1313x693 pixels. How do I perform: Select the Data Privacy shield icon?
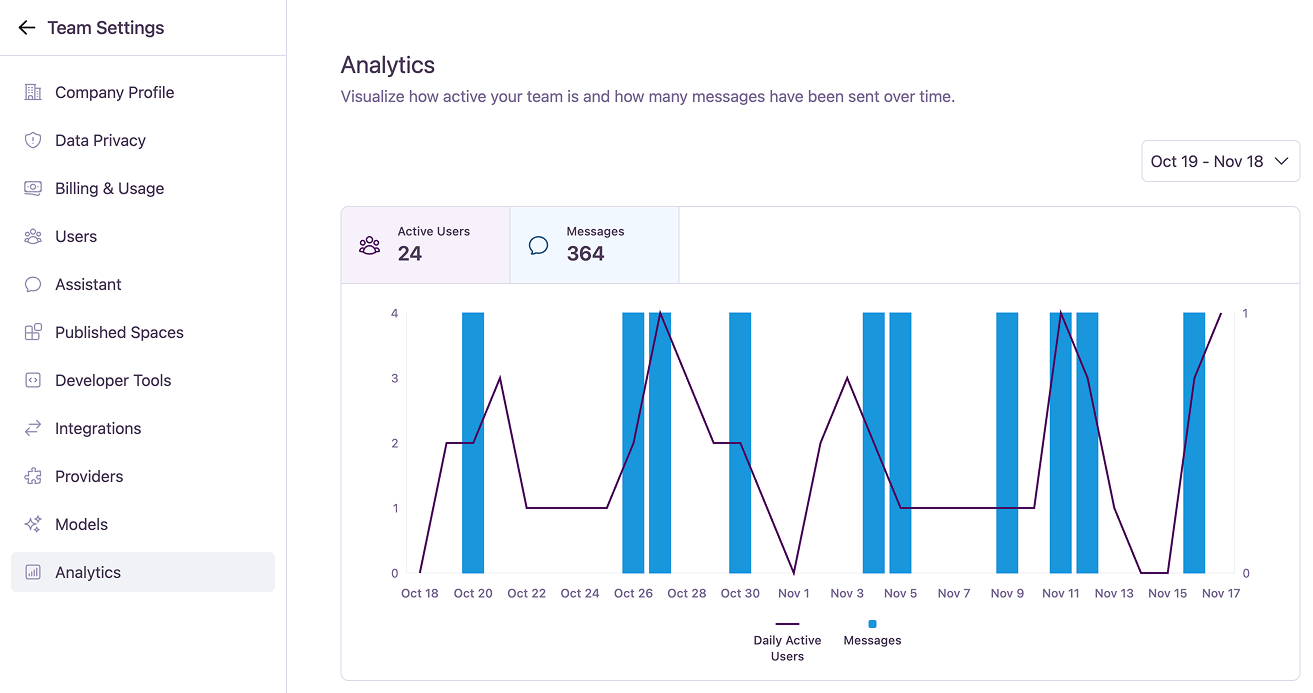32,140
